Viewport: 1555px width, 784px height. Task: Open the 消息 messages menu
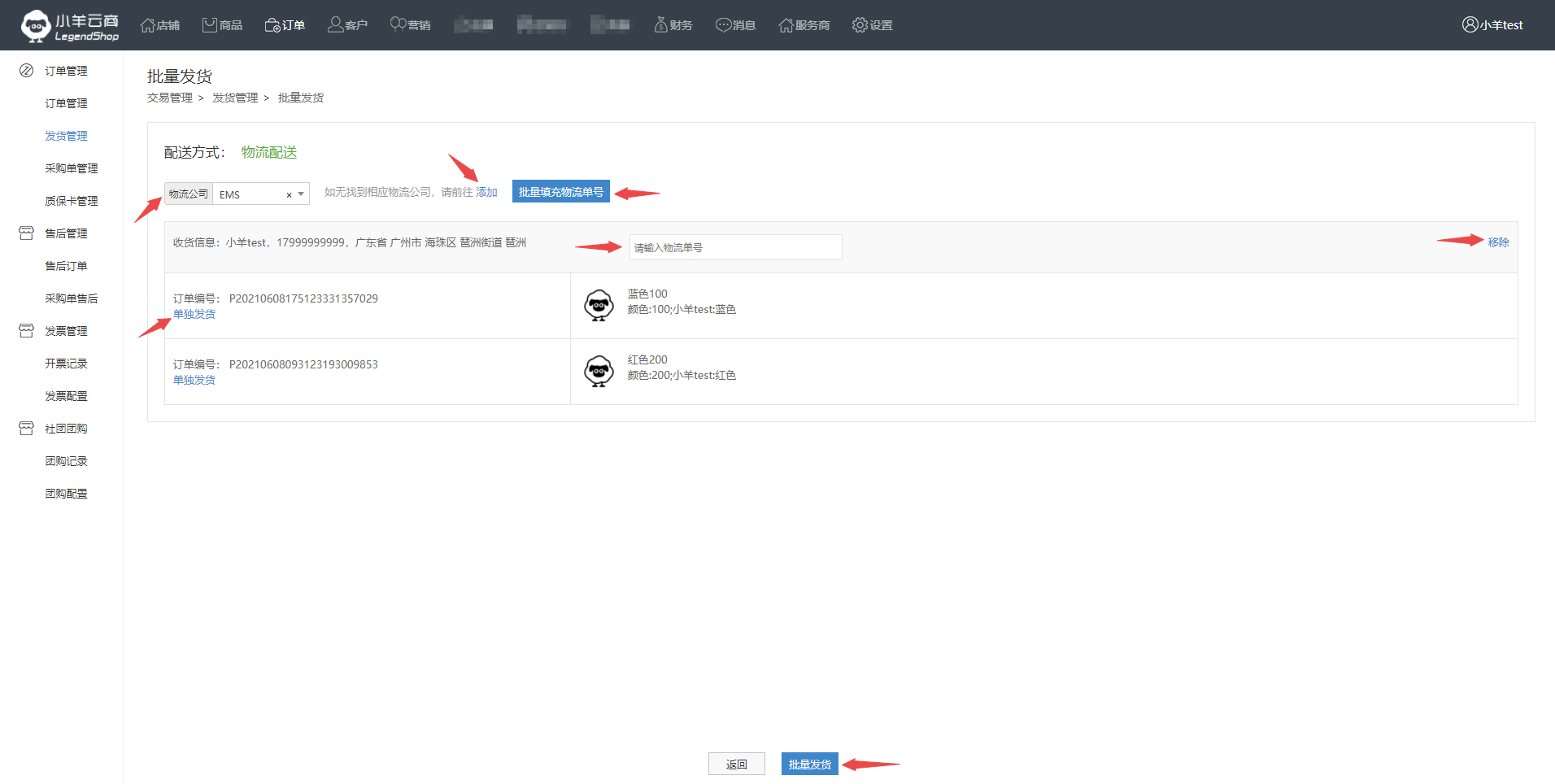[x=735, y=25]
